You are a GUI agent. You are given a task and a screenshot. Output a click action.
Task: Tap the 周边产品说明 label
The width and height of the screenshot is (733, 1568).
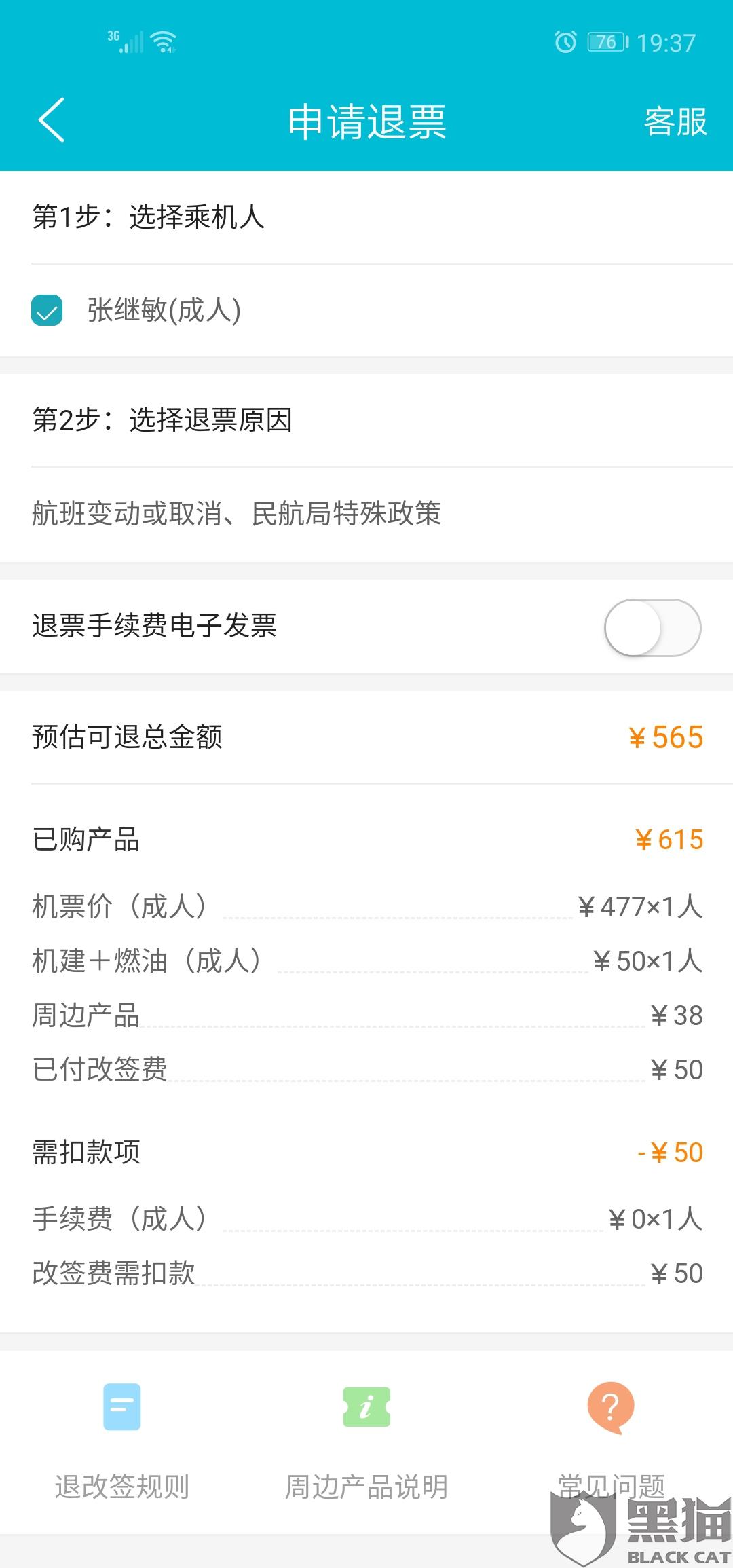point(366,1487)
